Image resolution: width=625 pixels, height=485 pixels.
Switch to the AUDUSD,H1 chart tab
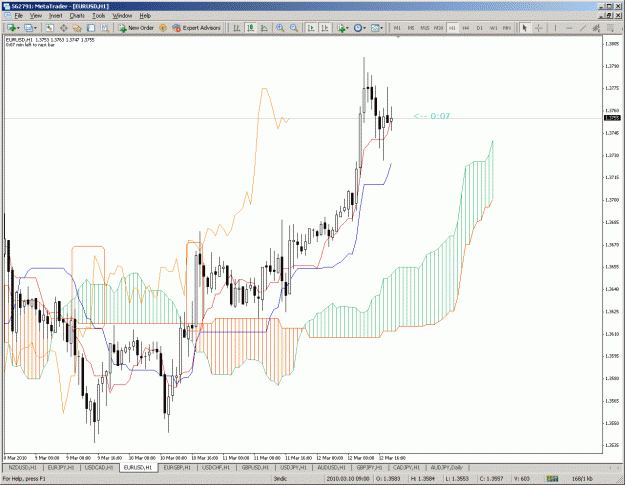331,467
